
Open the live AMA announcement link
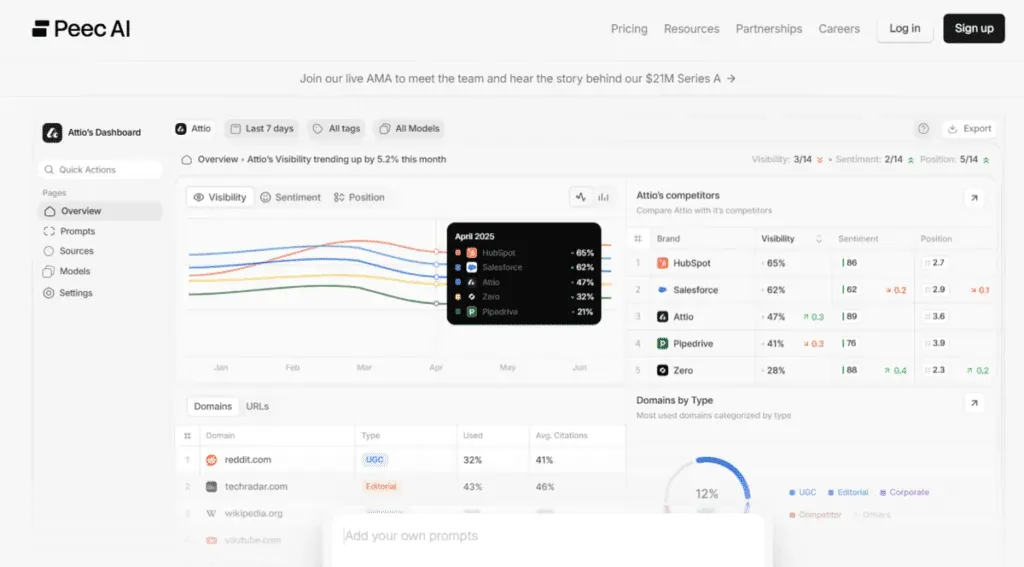(x=517, y=78)
